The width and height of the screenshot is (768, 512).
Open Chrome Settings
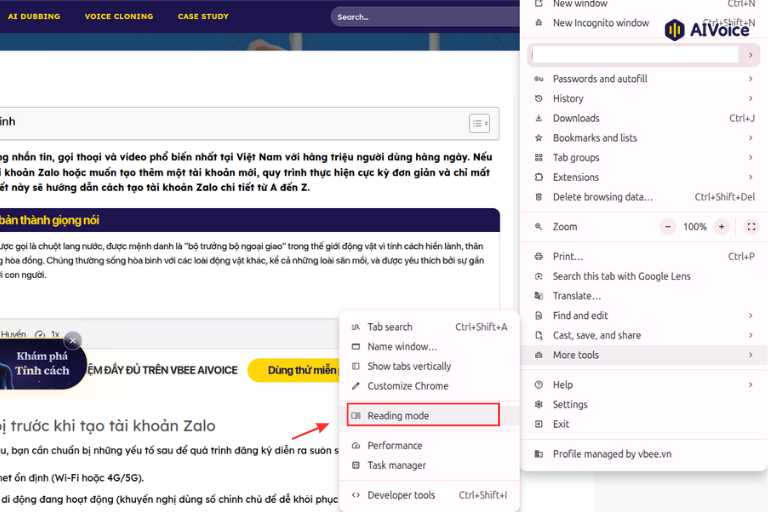(644, 404)
